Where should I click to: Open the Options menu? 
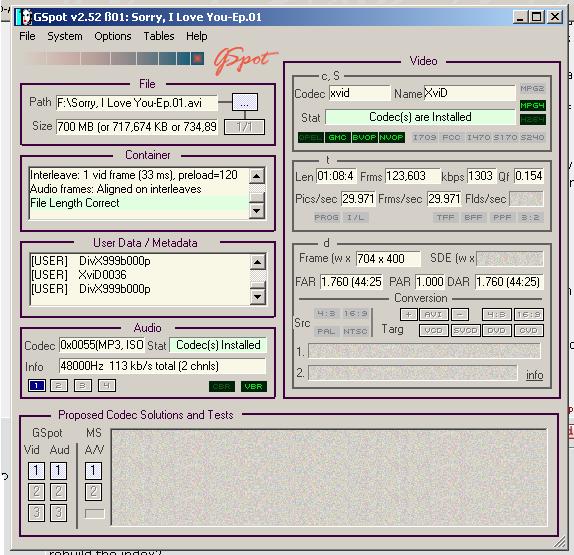point(113,36)
